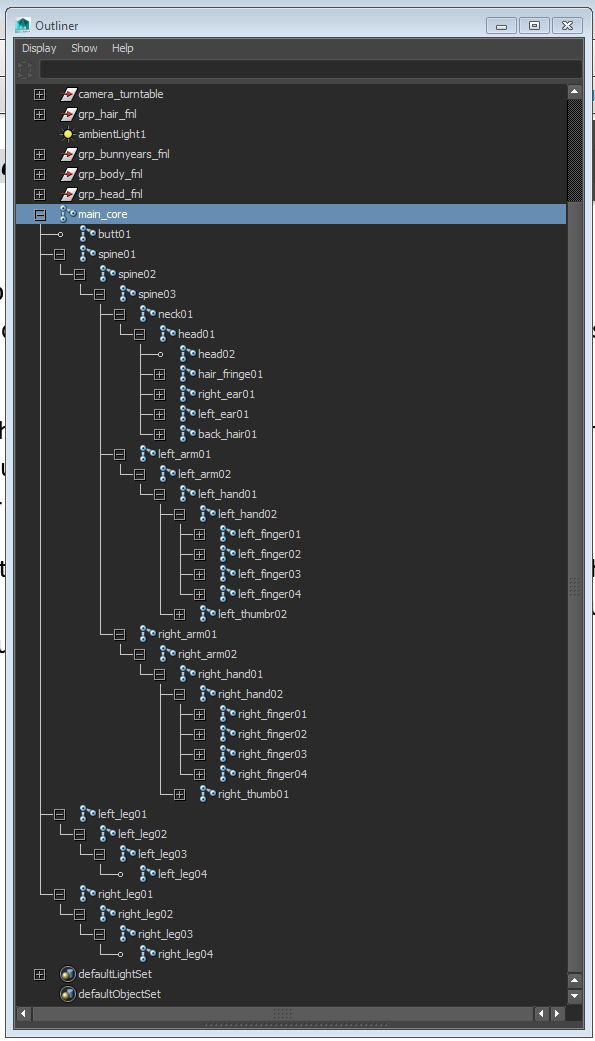Click the right_finger01 joint icon
Image resolution: width=595 pixels, height=1041 pixels.
click(x=228, y=714)
